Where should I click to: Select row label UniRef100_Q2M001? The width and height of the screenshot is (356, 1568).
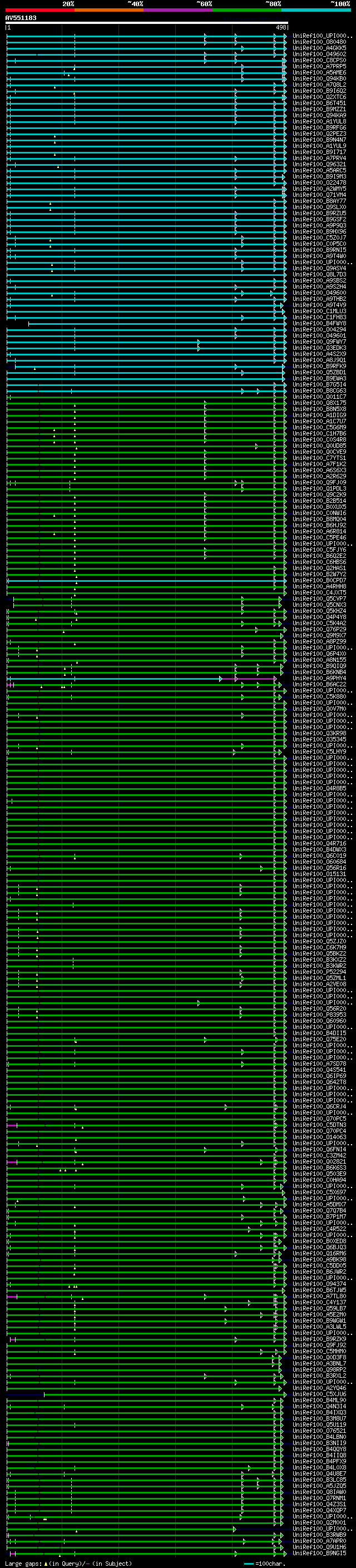pos(319,1522)
